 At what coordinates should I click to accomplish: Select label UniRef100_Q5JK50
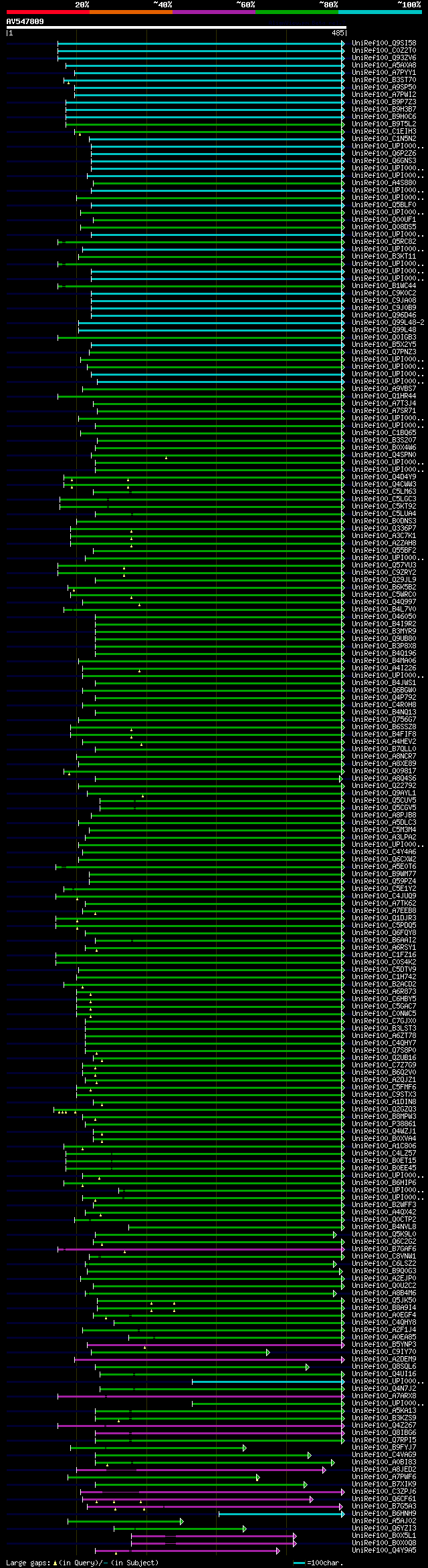[x=384, y=1300]
